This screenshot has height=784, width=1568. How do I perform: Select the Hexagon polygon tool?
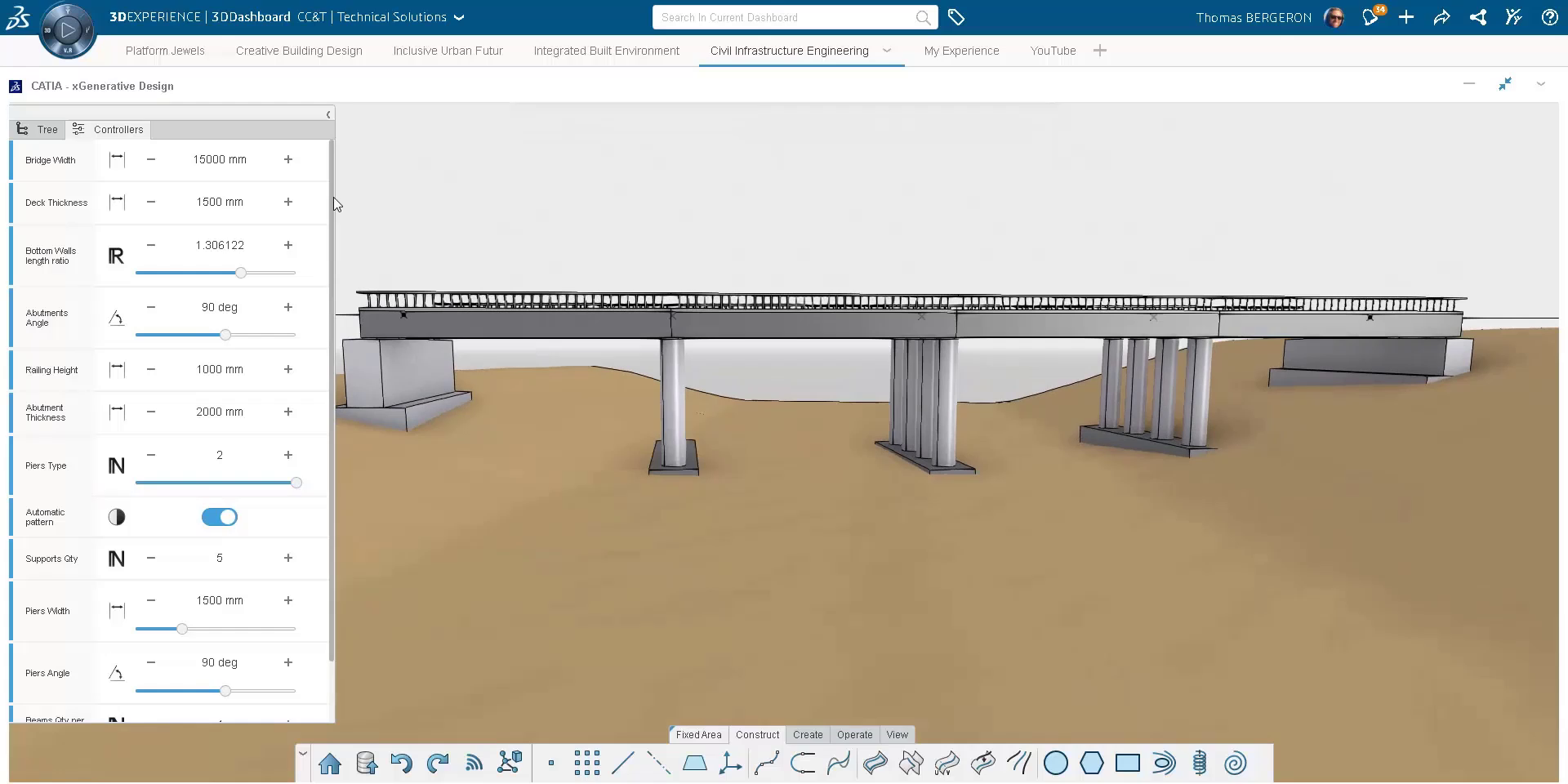[x=1091, y=764]
